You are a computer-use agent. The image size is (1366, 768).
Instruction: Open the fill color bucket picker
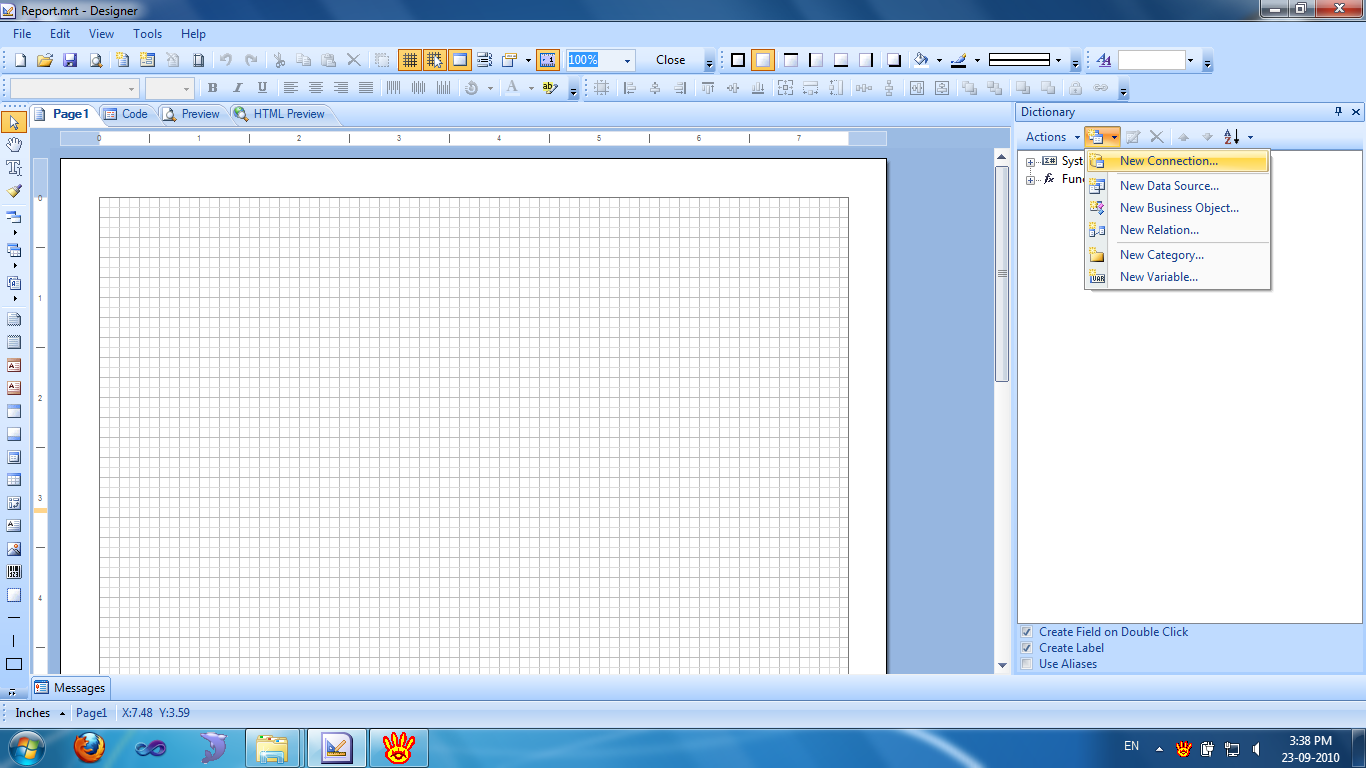(921, 60)
